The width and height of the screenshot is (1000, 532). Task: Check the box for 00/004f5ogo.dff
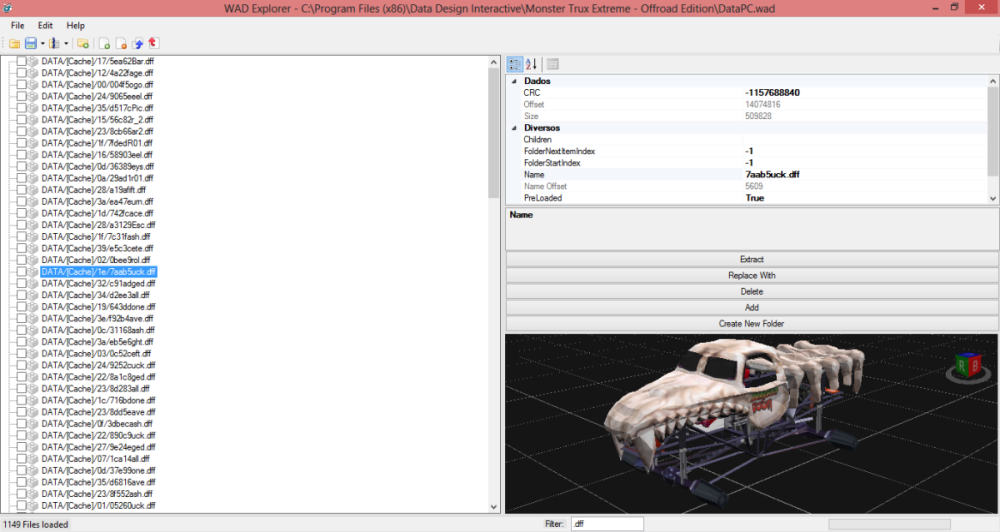click(22, 84)
